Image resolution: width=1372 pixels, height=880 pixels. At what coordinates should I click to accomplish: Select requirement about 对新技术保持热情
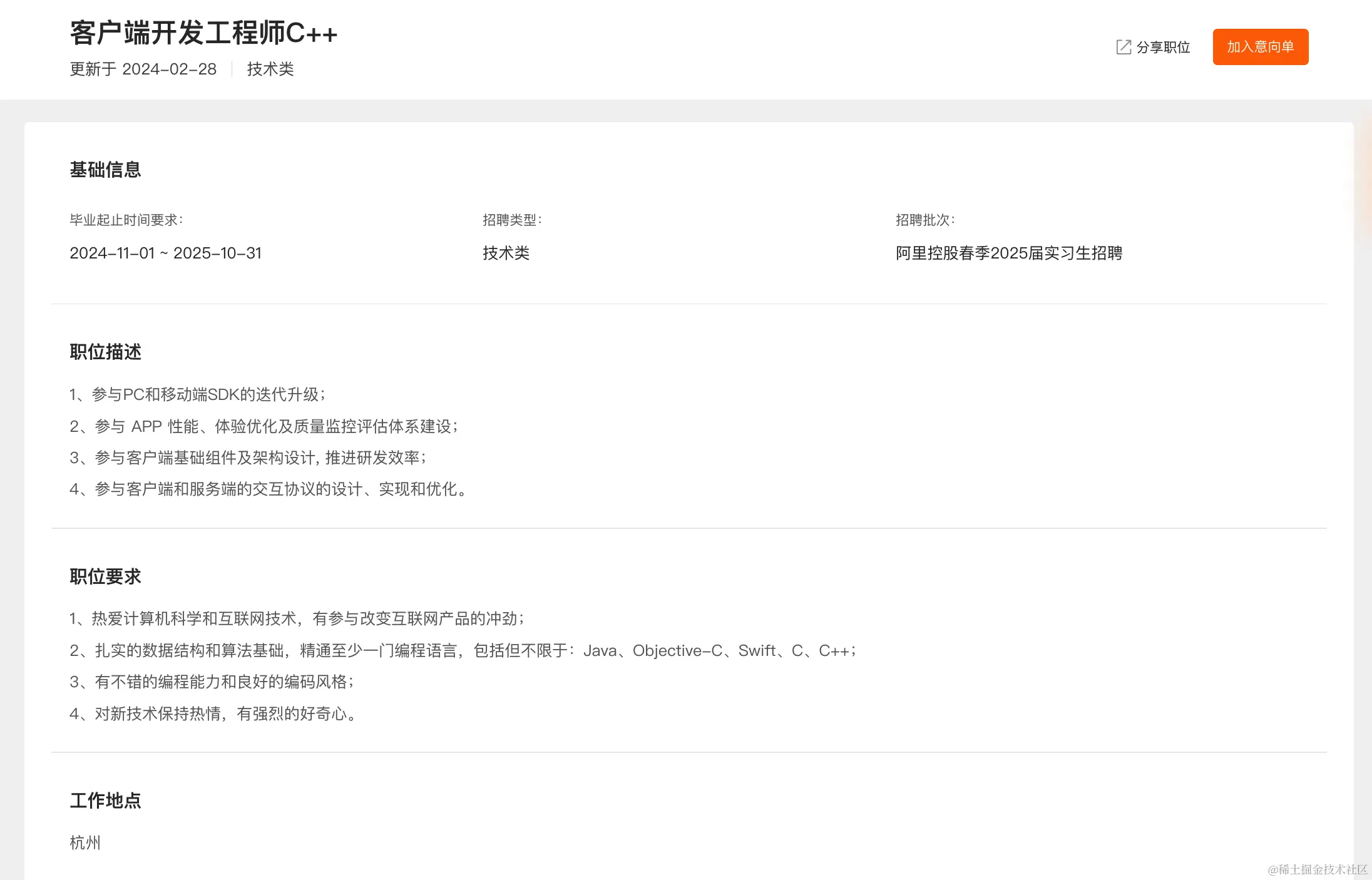pyautogui.click(x=213, y=714)
